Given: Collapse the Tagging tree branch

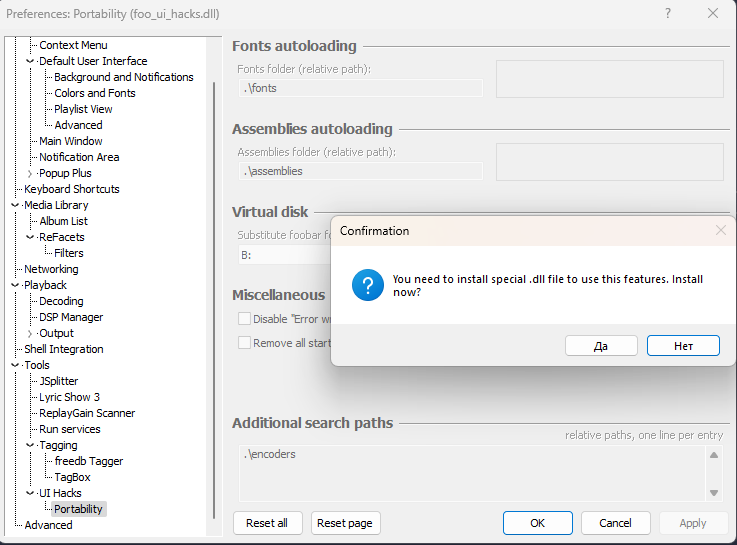Looking at the screenshot, I should (30, 445).
